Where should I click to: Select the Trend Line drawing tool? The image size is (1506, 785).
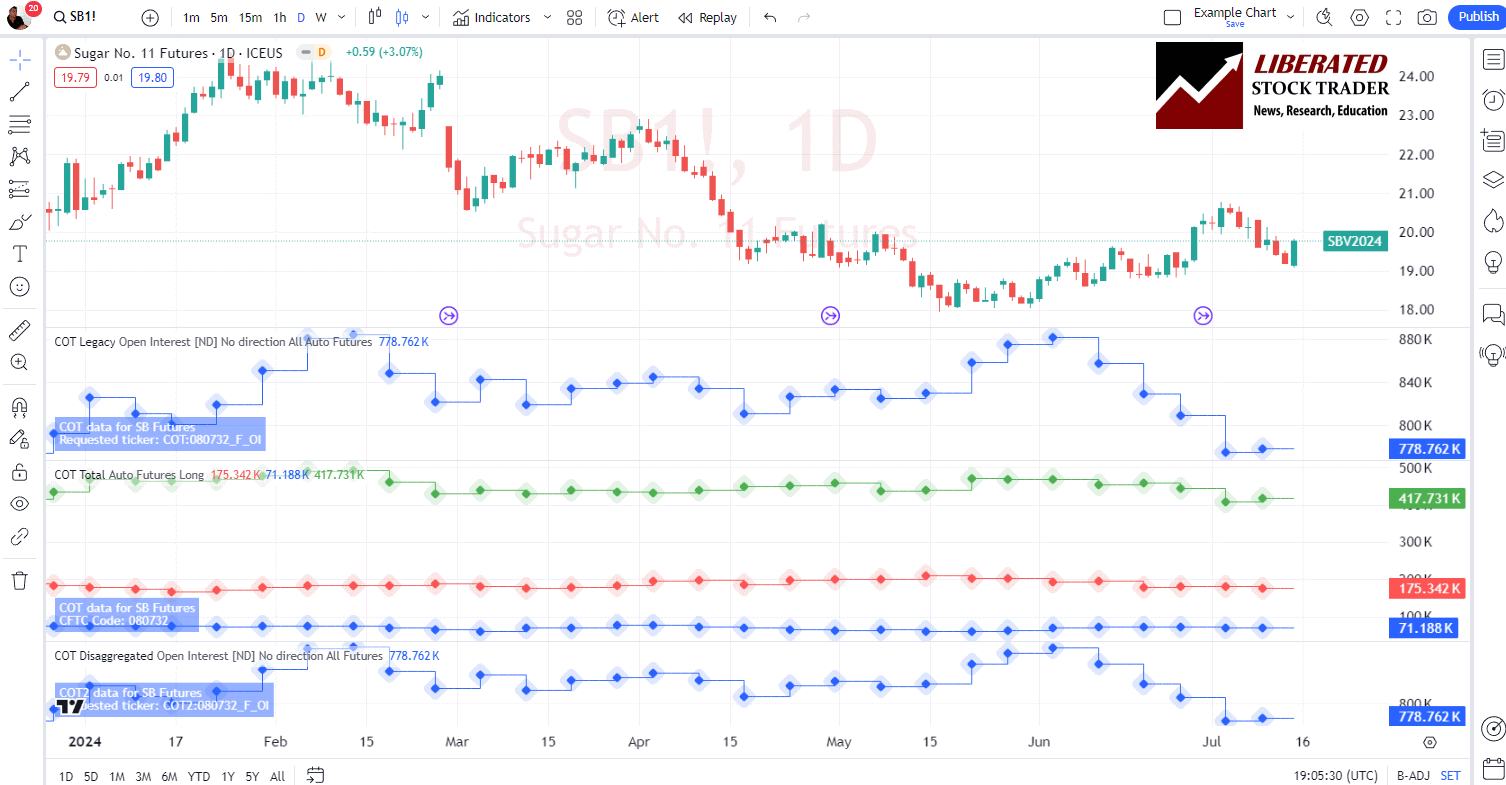(19, 91)
